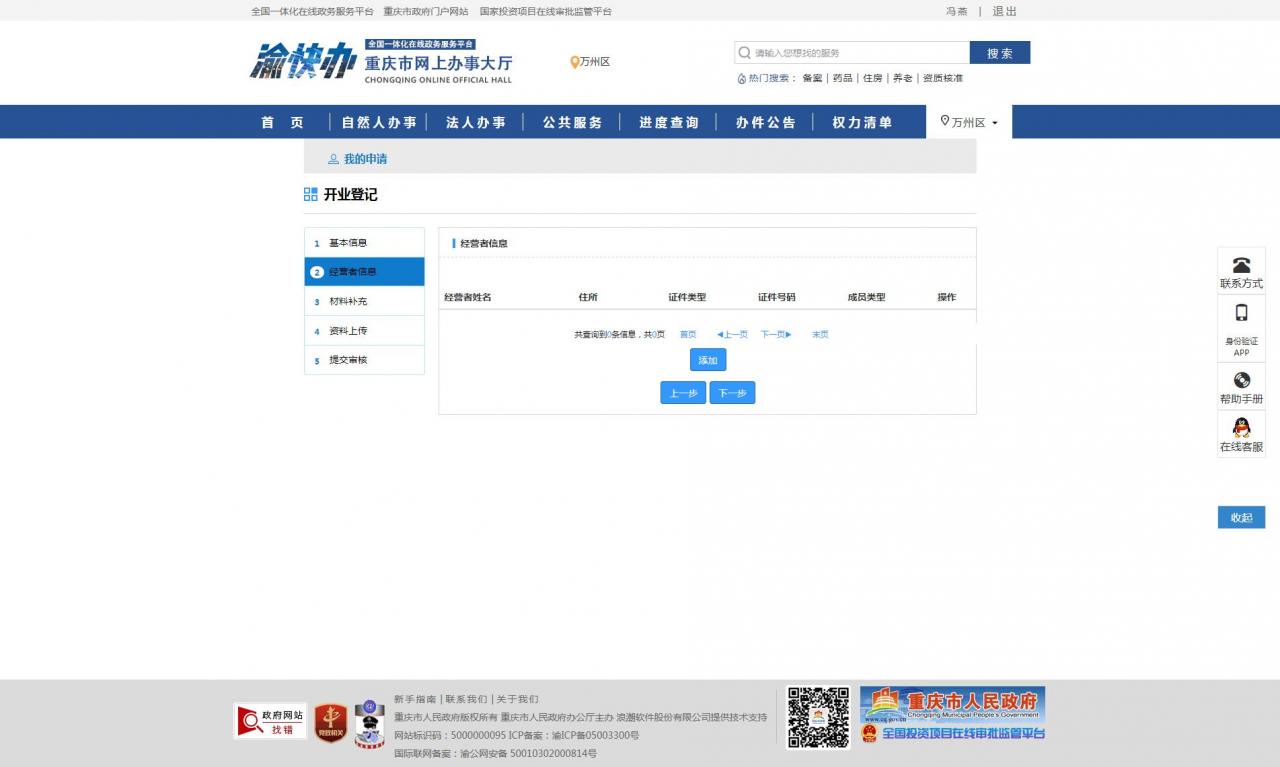The width and height of the screenshot is (1280, 767).
Task: Click the person icon beside 我的申请
Action: tap(333, 159)
